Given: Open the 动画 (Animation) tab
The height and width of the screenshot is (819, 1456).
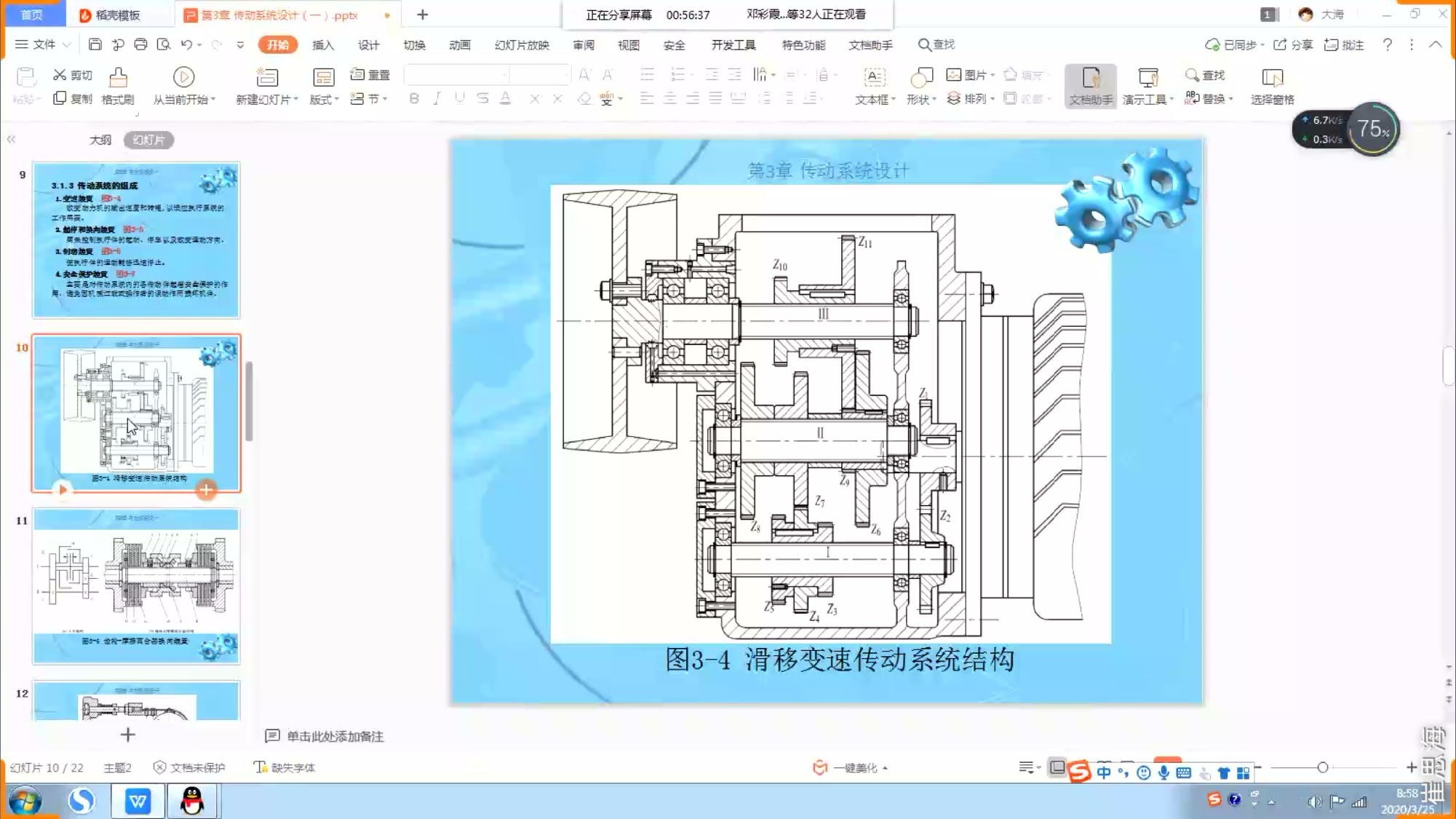Looking at the screenshot, I should (x=459, y=44).
